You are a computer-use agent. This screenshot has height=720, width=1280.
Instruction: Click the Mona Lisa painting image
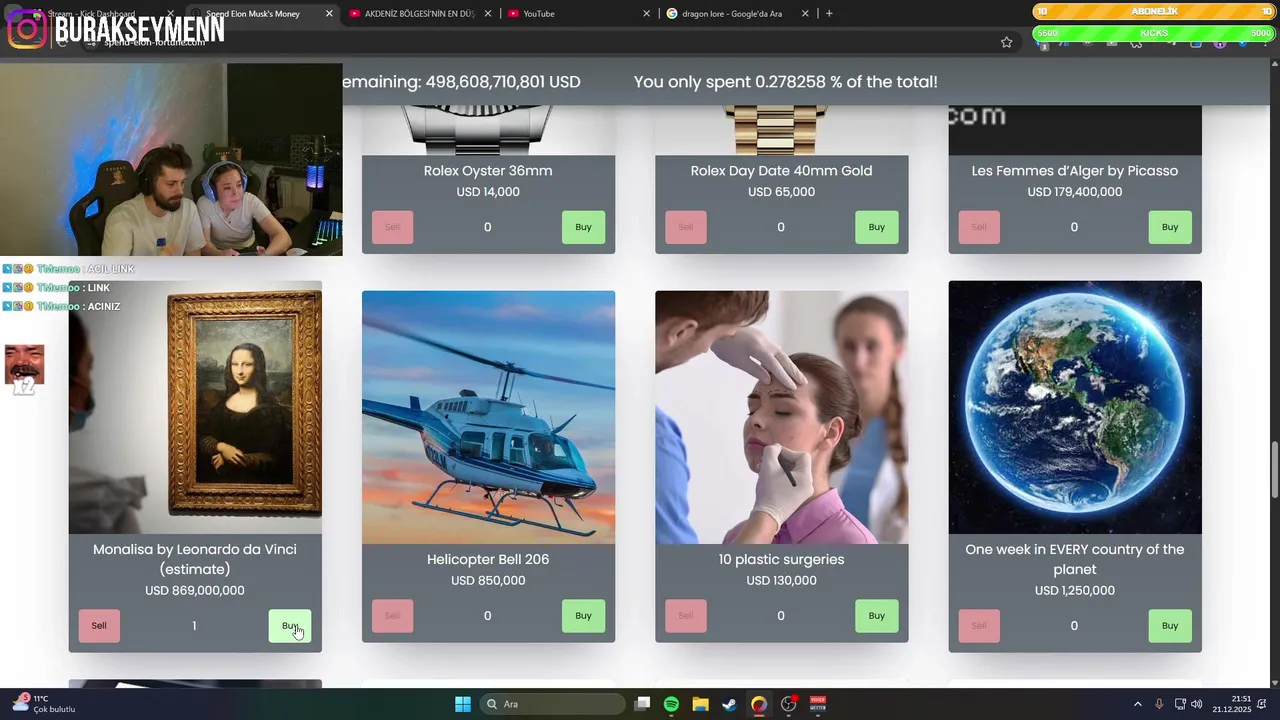(195, 407)
